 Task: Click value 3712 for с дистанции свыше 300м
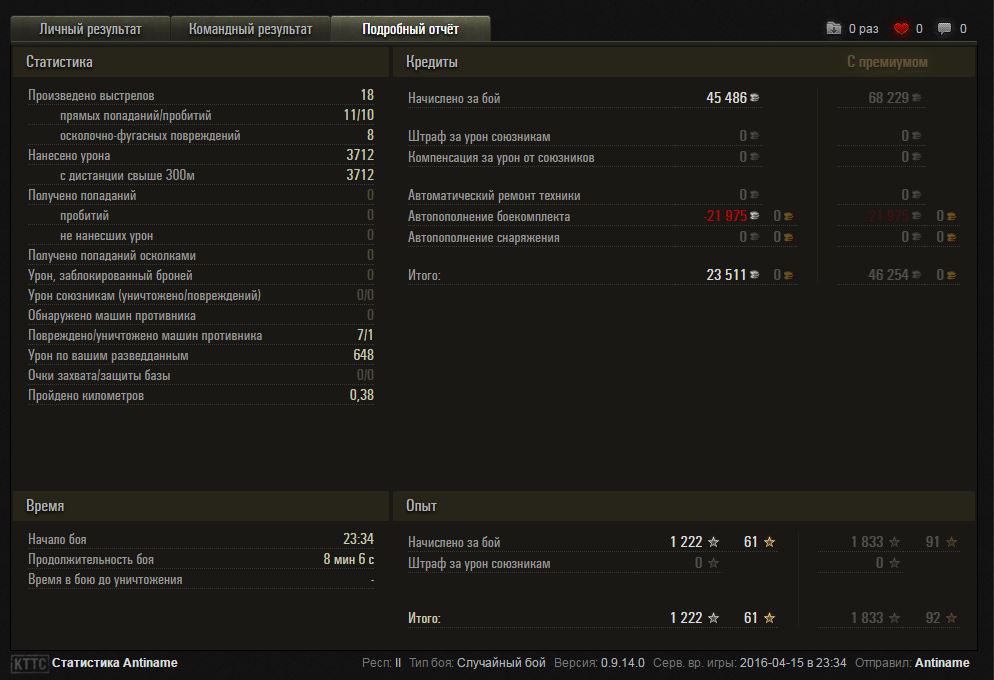point(360,175)
